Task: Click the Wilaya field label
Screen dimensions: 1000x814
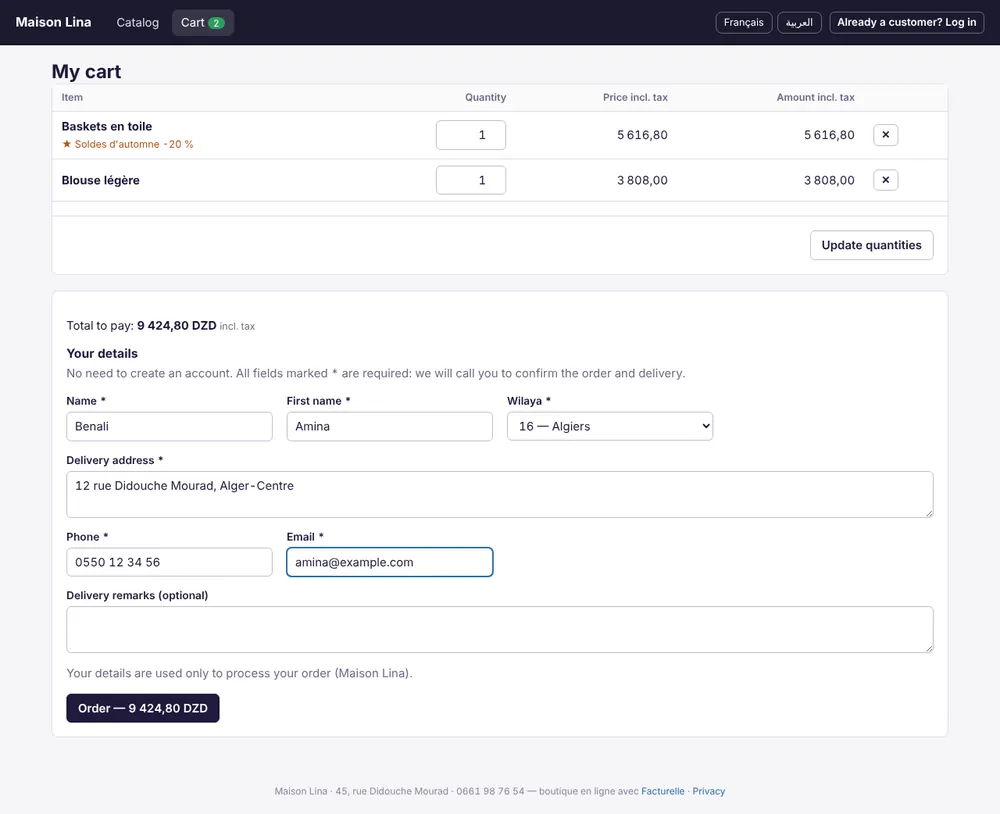Action: [x=529, y=401]
